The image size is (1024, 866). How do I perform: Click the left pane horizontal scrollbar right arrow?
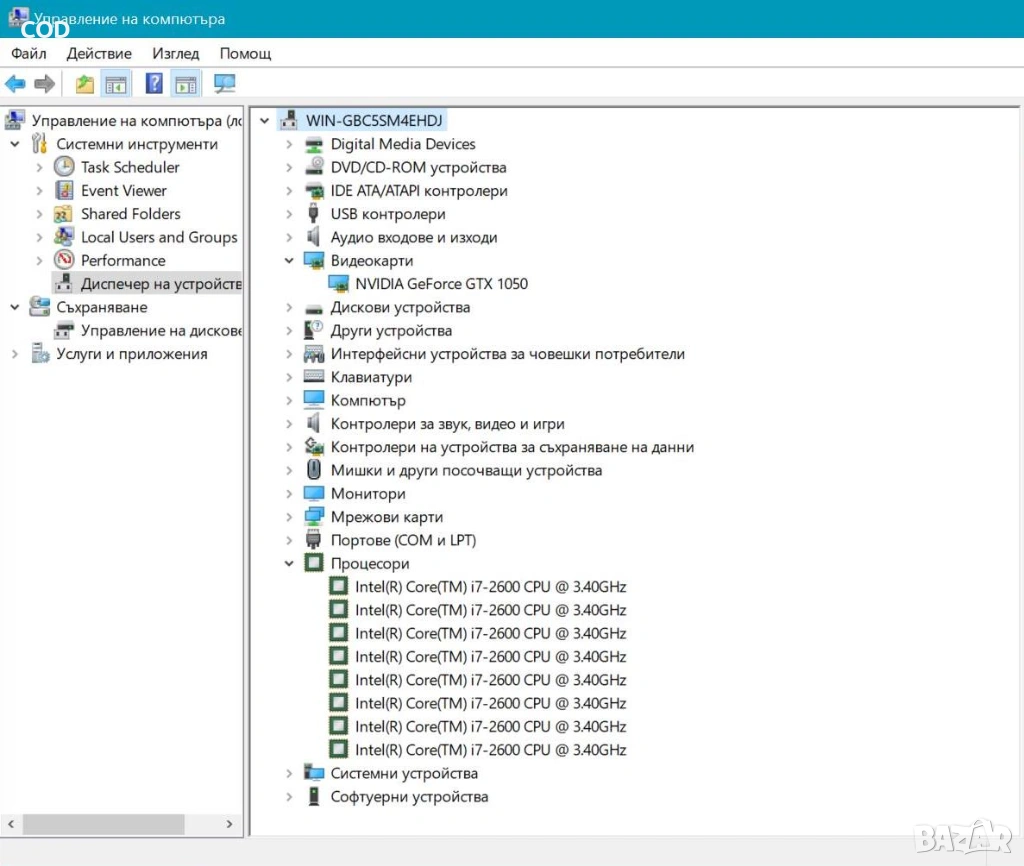coord(229,825)
